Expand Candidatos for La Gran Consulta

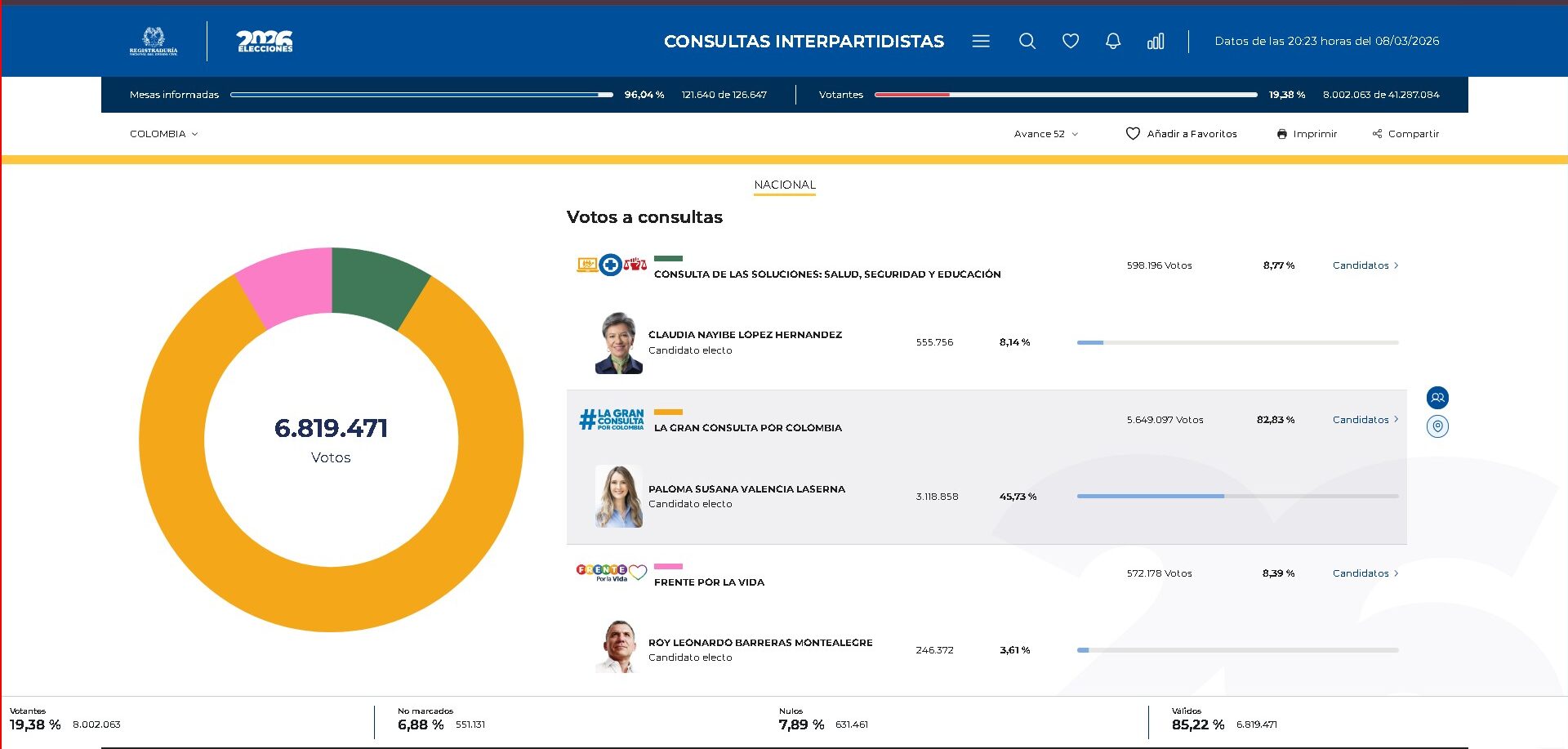pyautogui.click(x=1365, y=420)
